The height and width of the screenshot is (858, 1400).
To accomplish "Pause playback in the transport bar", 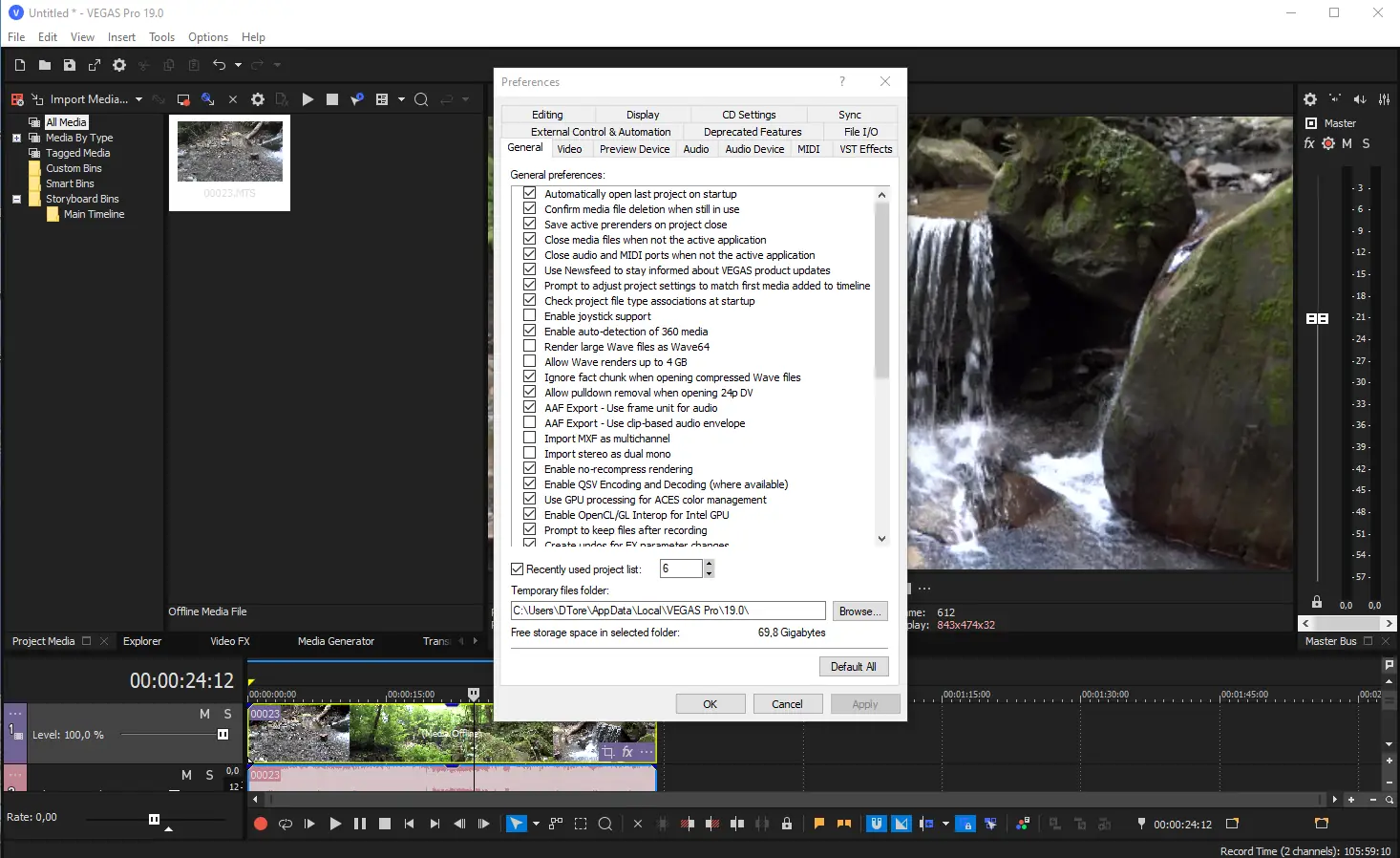I will [x=360, y=824].
